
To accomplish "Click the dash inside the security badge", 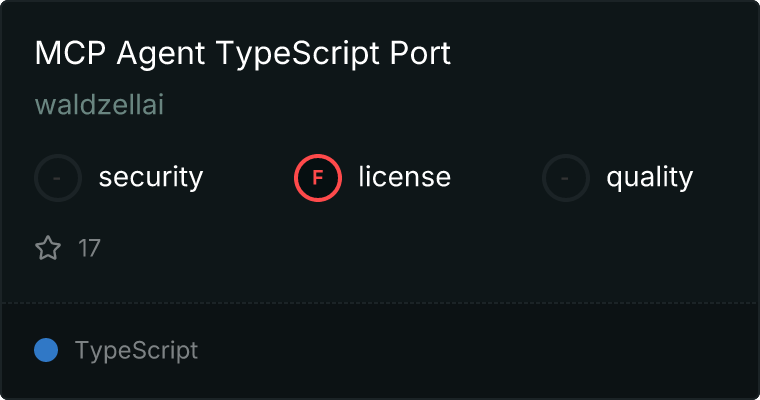I will click(58, 178).
